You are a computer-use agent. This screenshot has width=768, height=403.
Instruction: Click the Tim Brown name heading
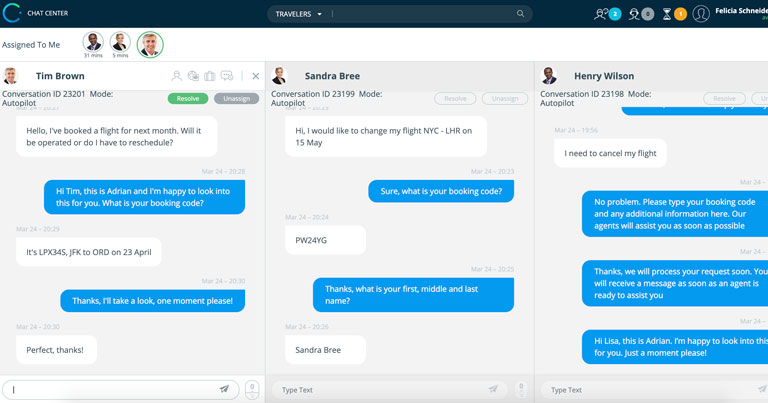point(60,76)
